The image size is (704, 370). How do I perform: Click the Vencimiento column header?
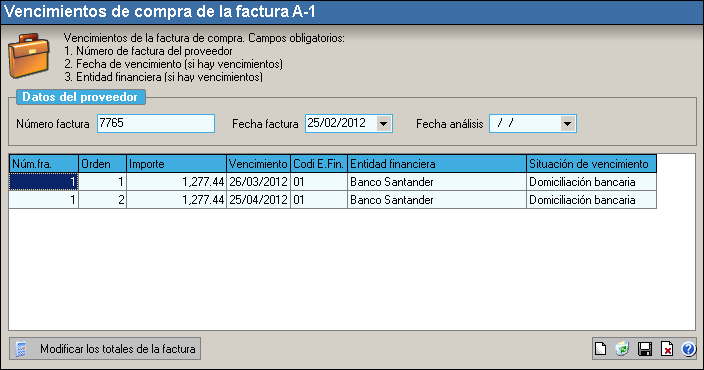pyautogui.click(x=259, y=164)
